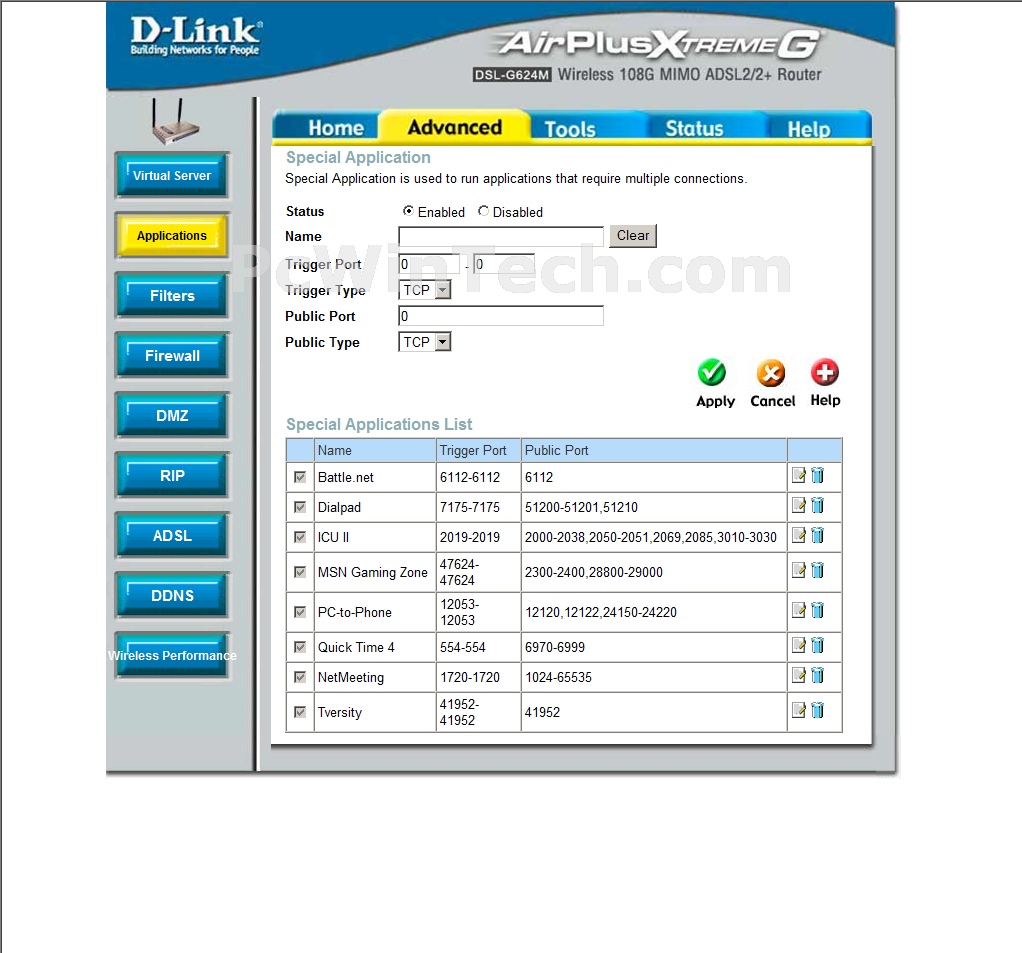1022x953 pixels.
Task: Open the Applications page
Action: (x=172, y=235)
